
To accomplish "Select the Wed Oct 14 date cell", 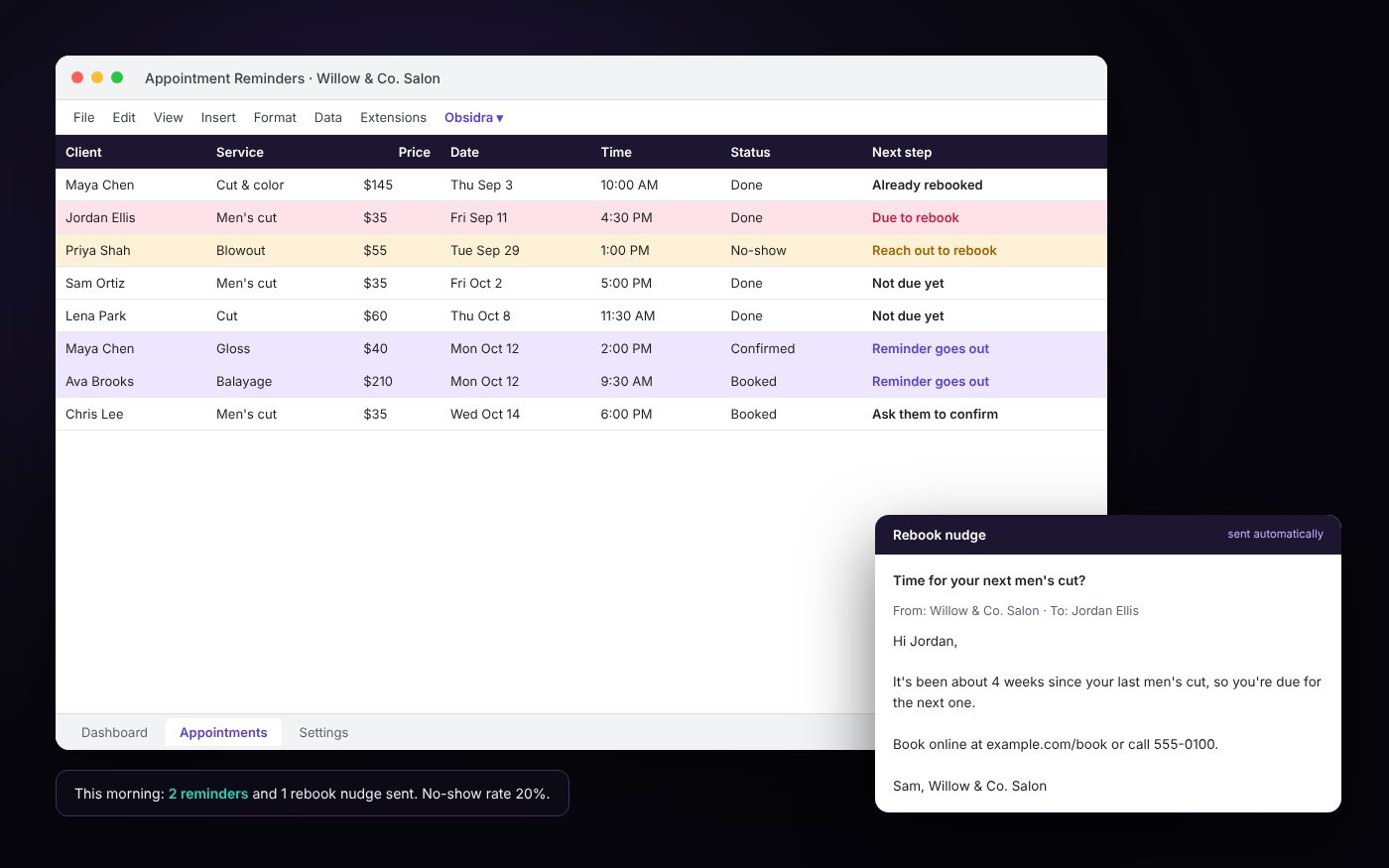I will [516, 414].
